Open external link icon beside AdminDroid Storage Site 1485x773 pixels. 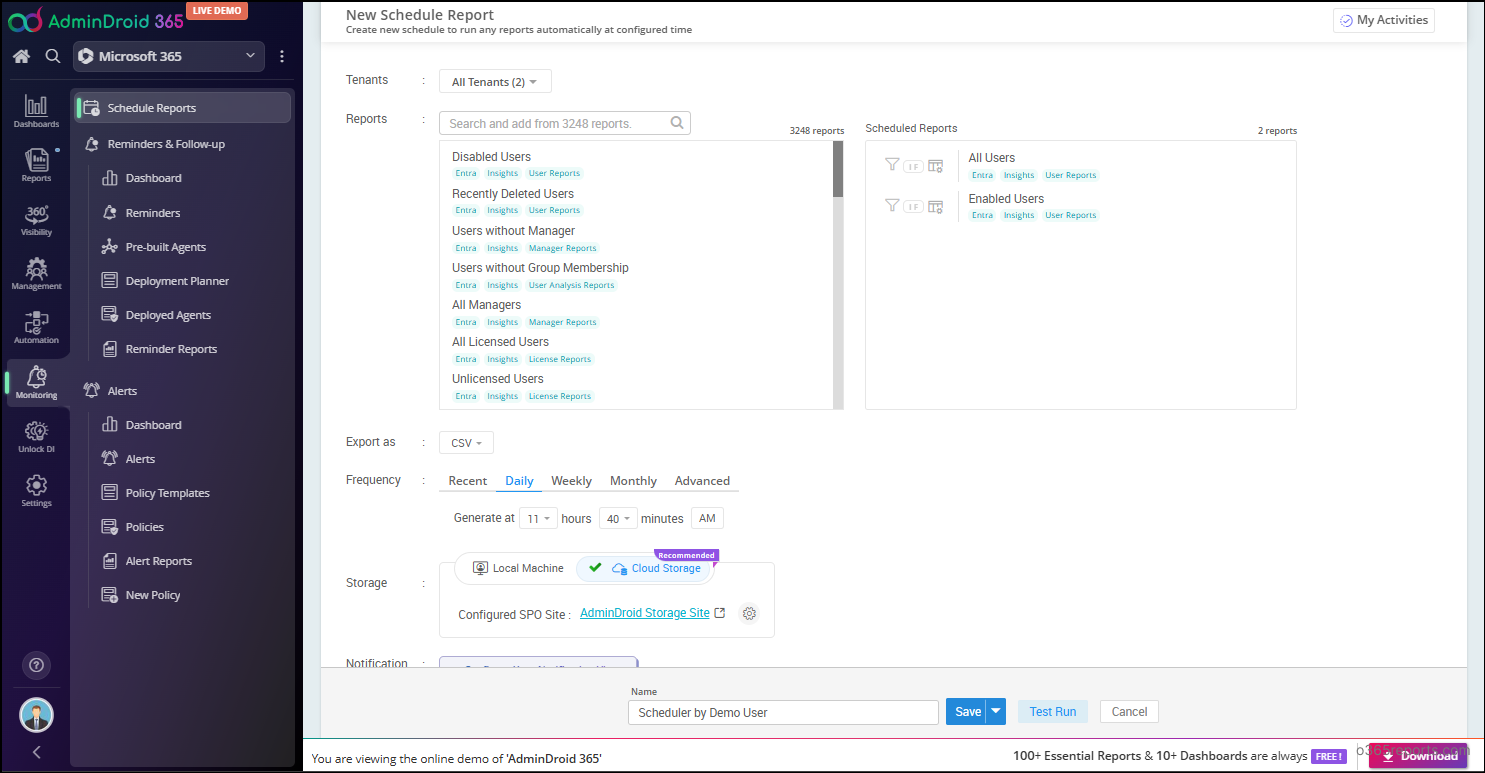pyautogui.click(x=719, y=613)
